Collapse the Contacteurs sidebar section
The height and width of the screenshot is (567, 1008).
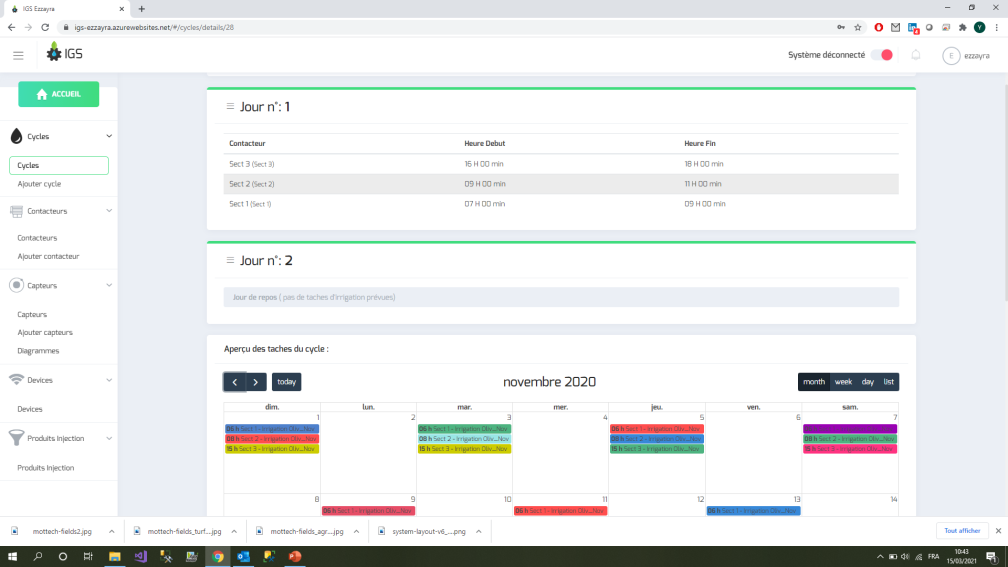(109, 212)
